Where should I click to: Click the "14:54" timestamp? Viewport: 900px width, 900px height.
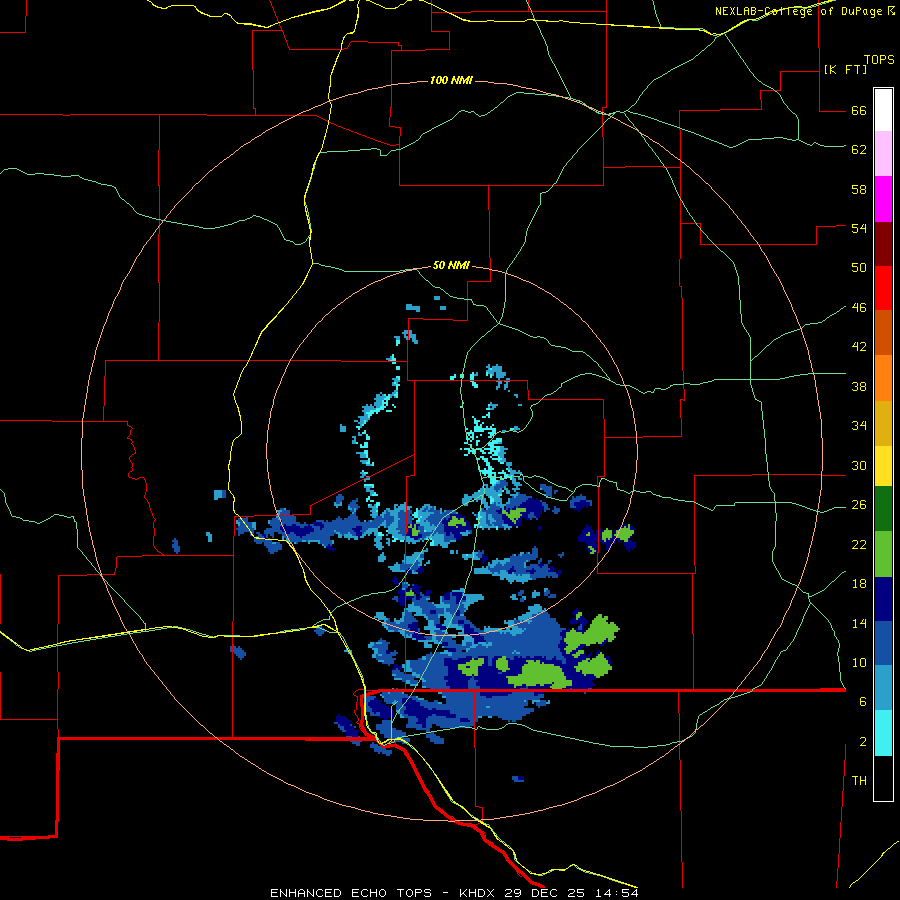point(617,893)
